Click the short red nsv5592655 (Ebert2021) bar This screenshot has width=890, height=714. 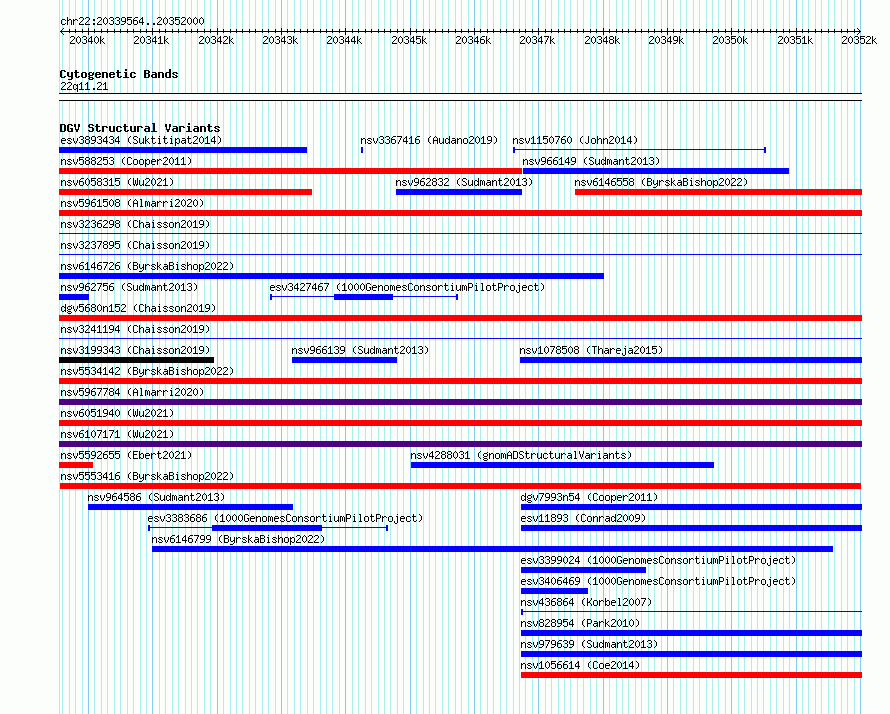pyautogui.click(x=76, y=465)
